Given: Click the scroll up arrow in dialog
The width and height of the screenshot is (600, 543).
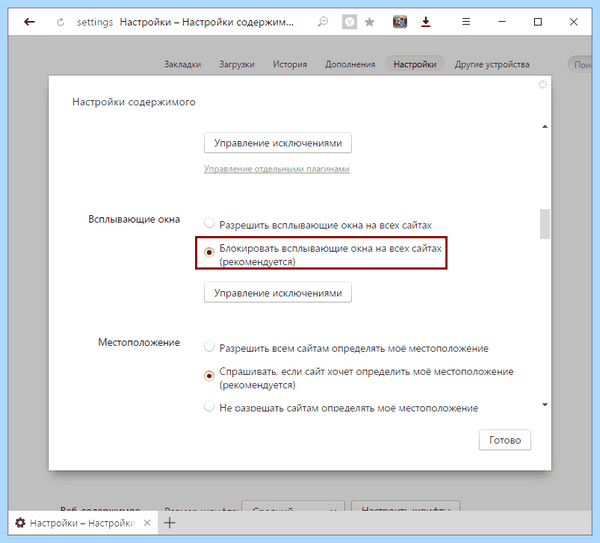Looking at the screenshot, I should (545, 127).
